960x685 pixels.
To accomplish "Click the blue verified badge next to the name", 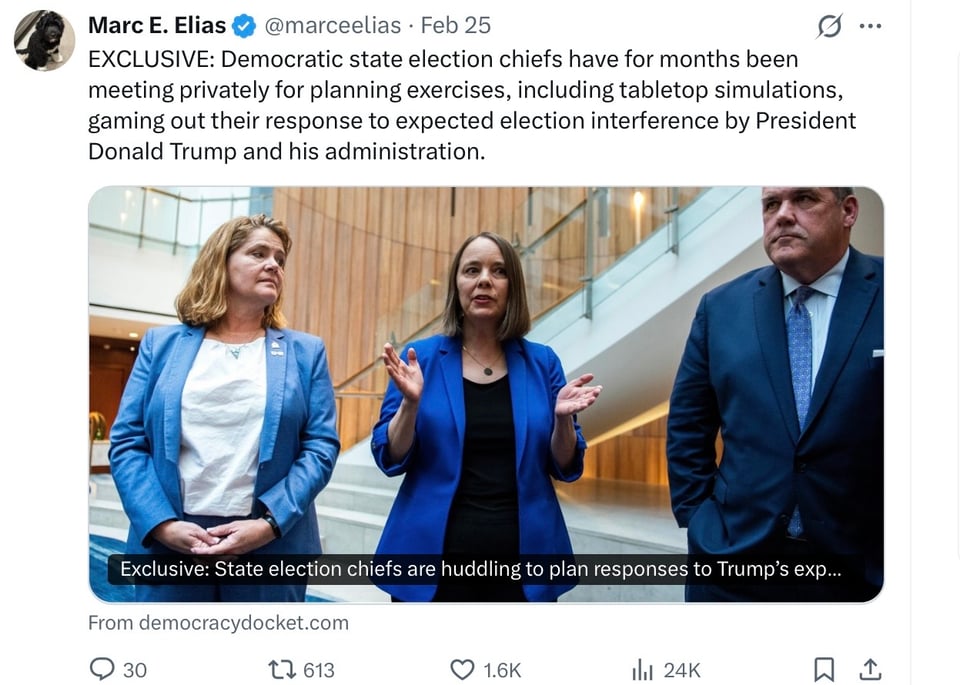I will click(242, 25).
